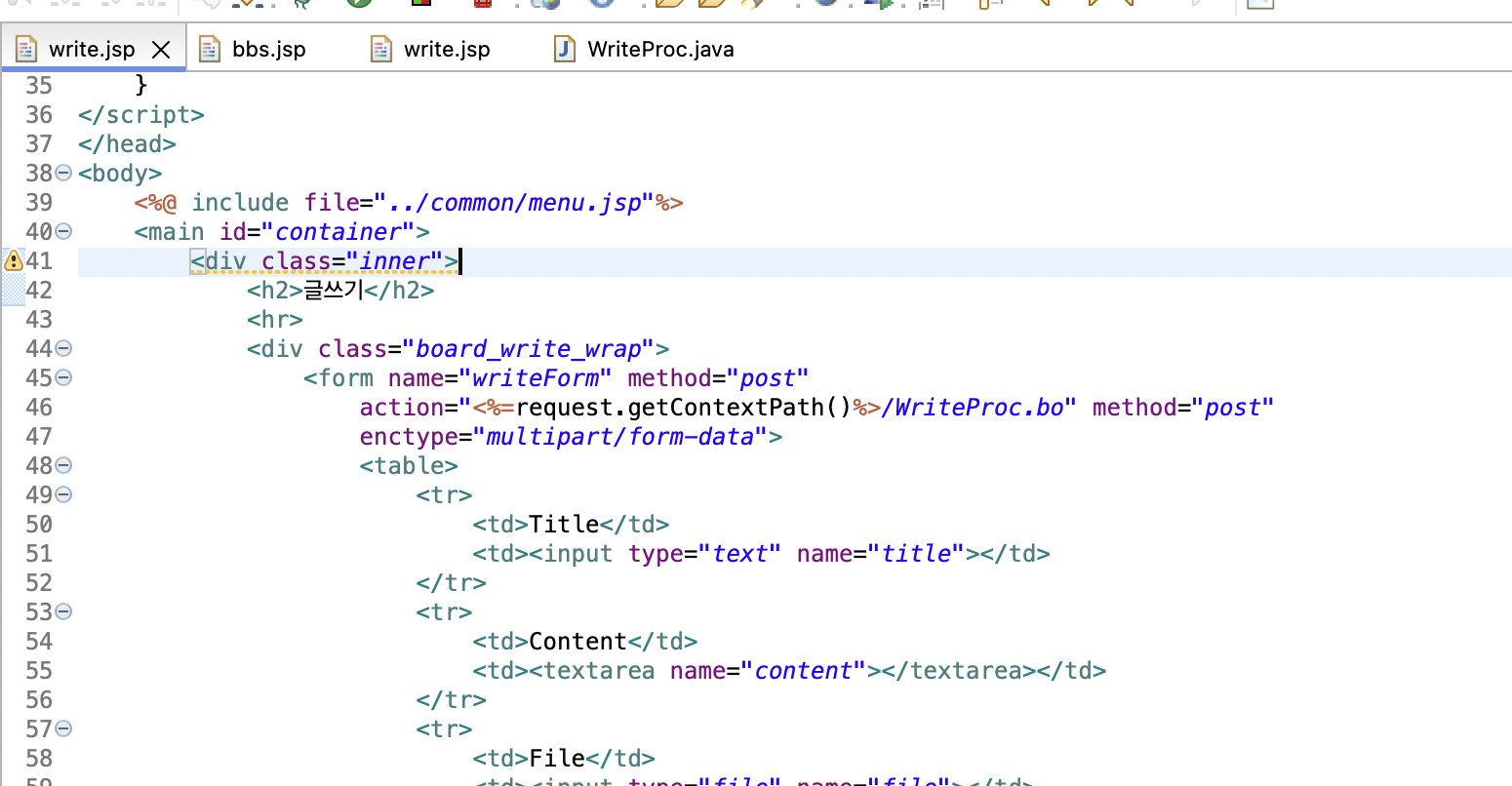Click line number 46 in the gutter
1512x786 pixels.
click(x=39, y=408)
